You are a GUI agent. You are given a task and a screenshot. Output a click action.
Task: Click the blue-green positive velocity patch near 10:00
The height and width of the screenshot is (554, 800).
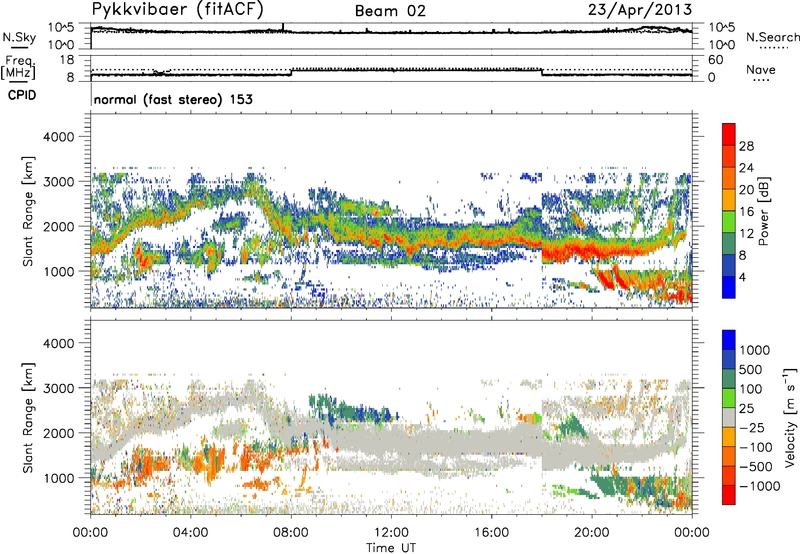(352, 409)
